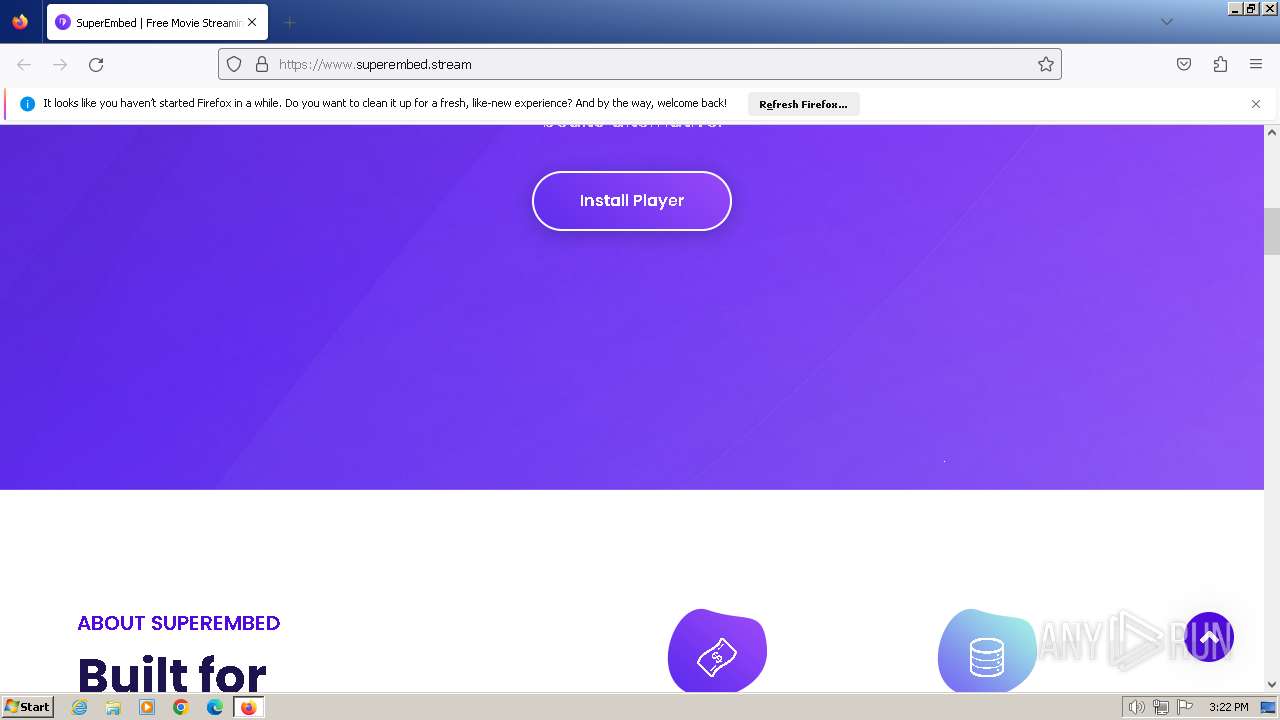Image resolution: width=1280 pixels, height=720 pixels.
Task: Click the scroll-to-top arrow button
Action: pos(1209,637)
